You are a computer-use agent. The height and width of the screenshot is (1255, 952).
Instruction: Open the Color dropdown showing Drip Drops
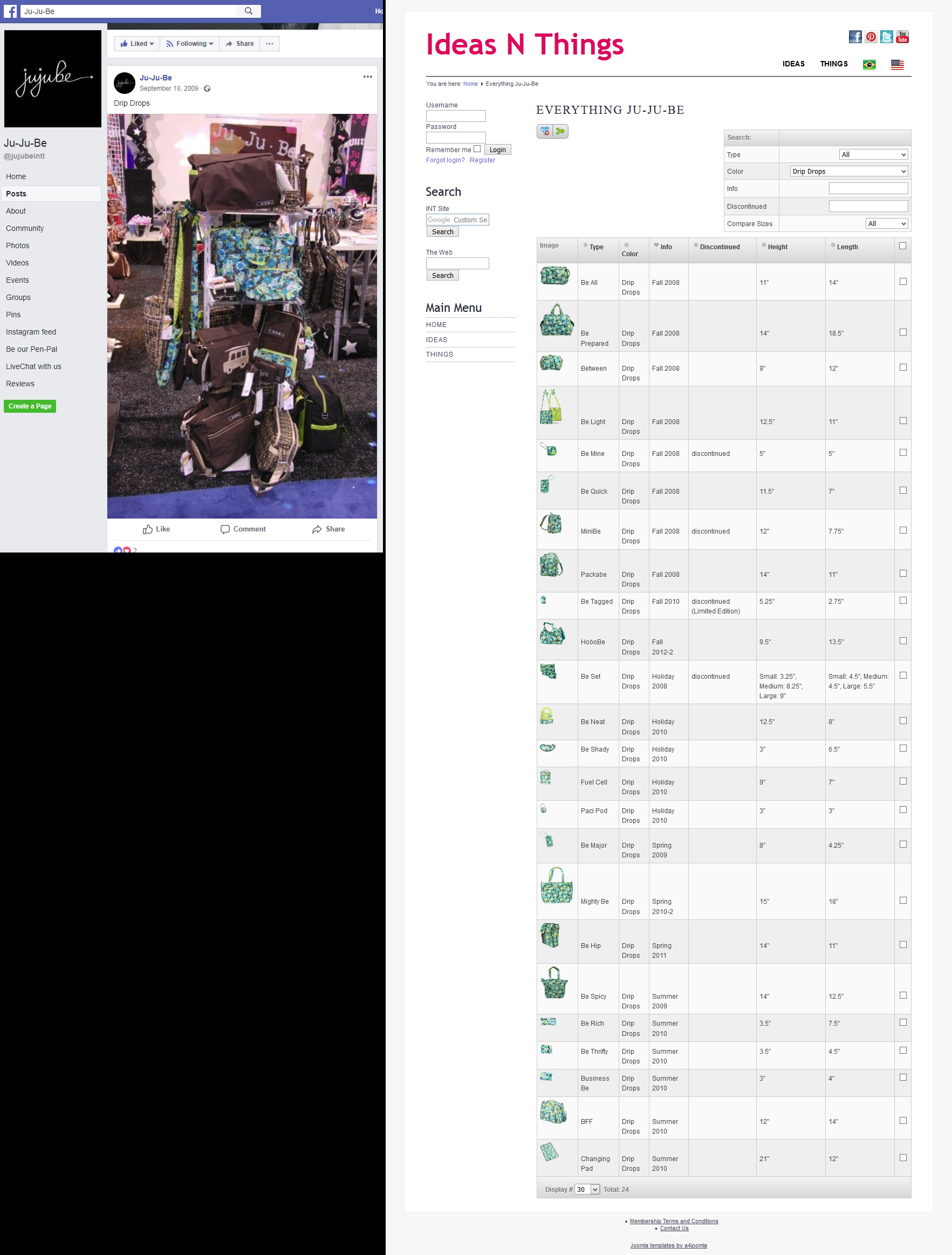click(x=849, y=172)
